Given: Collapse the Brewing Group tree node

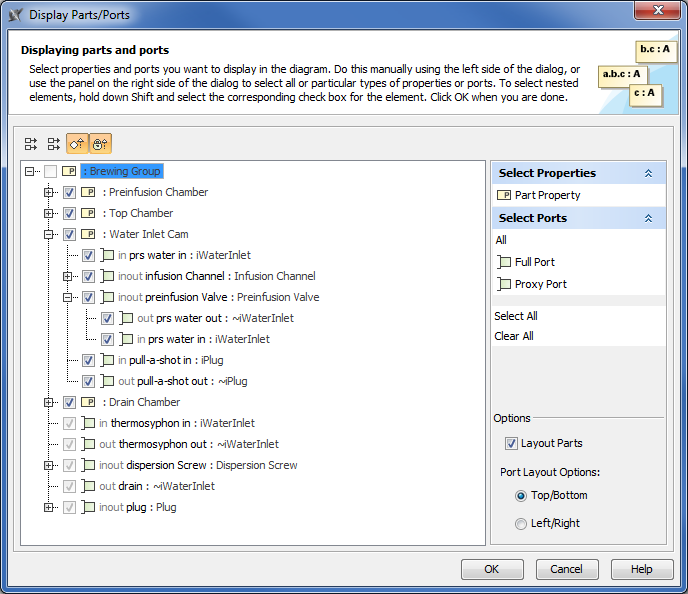Looking at the screenshot, I should (x=29, y=171).
